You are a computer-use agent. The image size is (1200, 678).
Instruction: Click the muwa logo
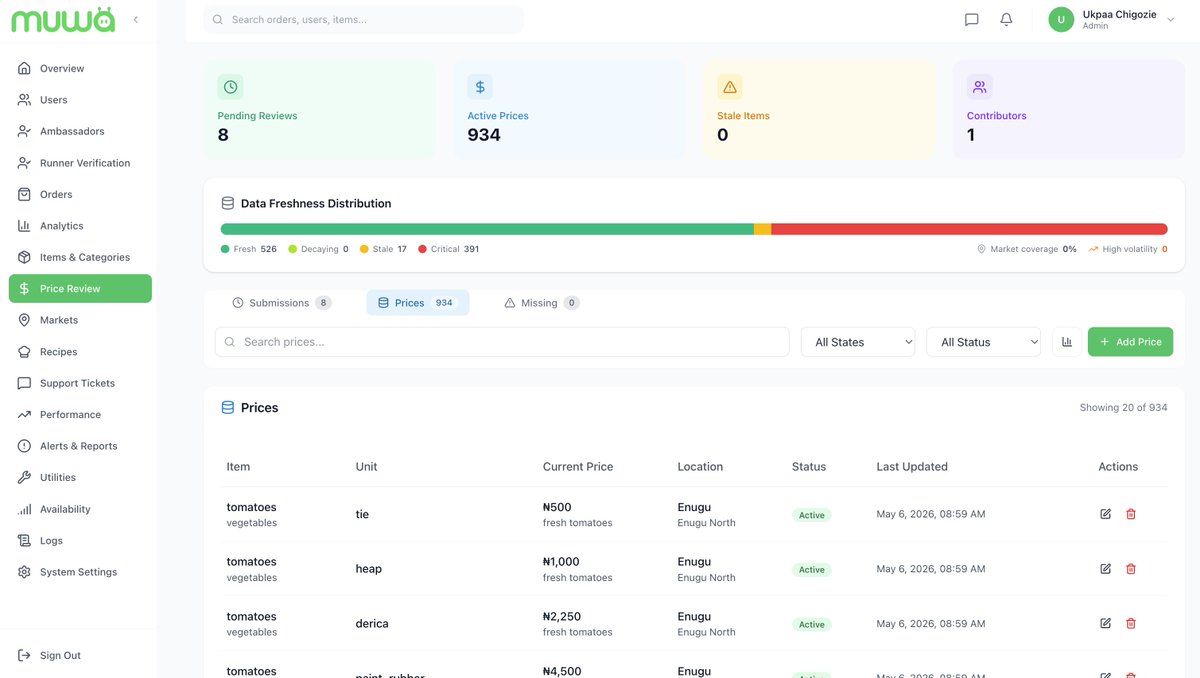[63, 19]
